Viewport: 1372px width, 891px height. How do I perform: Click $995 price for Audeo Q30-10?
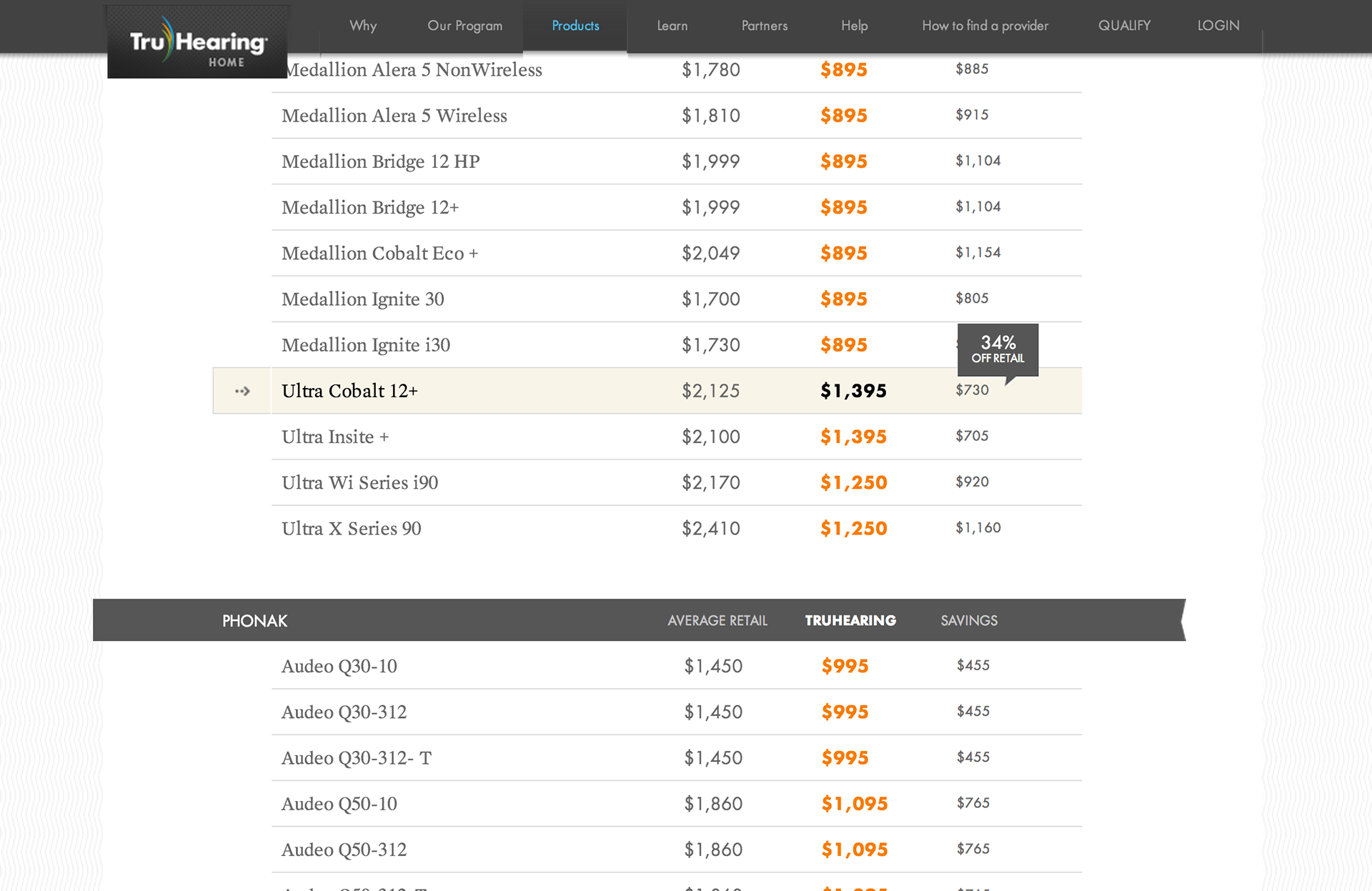(x=845, y=666)
